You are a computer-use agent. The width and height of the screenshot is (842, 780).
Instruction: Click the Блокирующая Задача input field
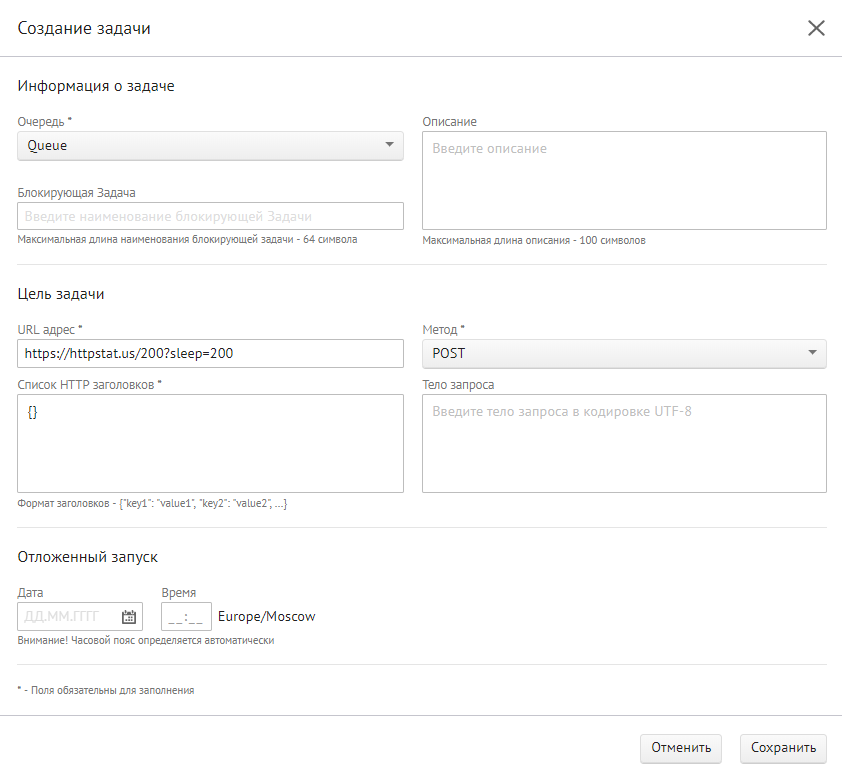pyautogui.click(x=210, y=216)
